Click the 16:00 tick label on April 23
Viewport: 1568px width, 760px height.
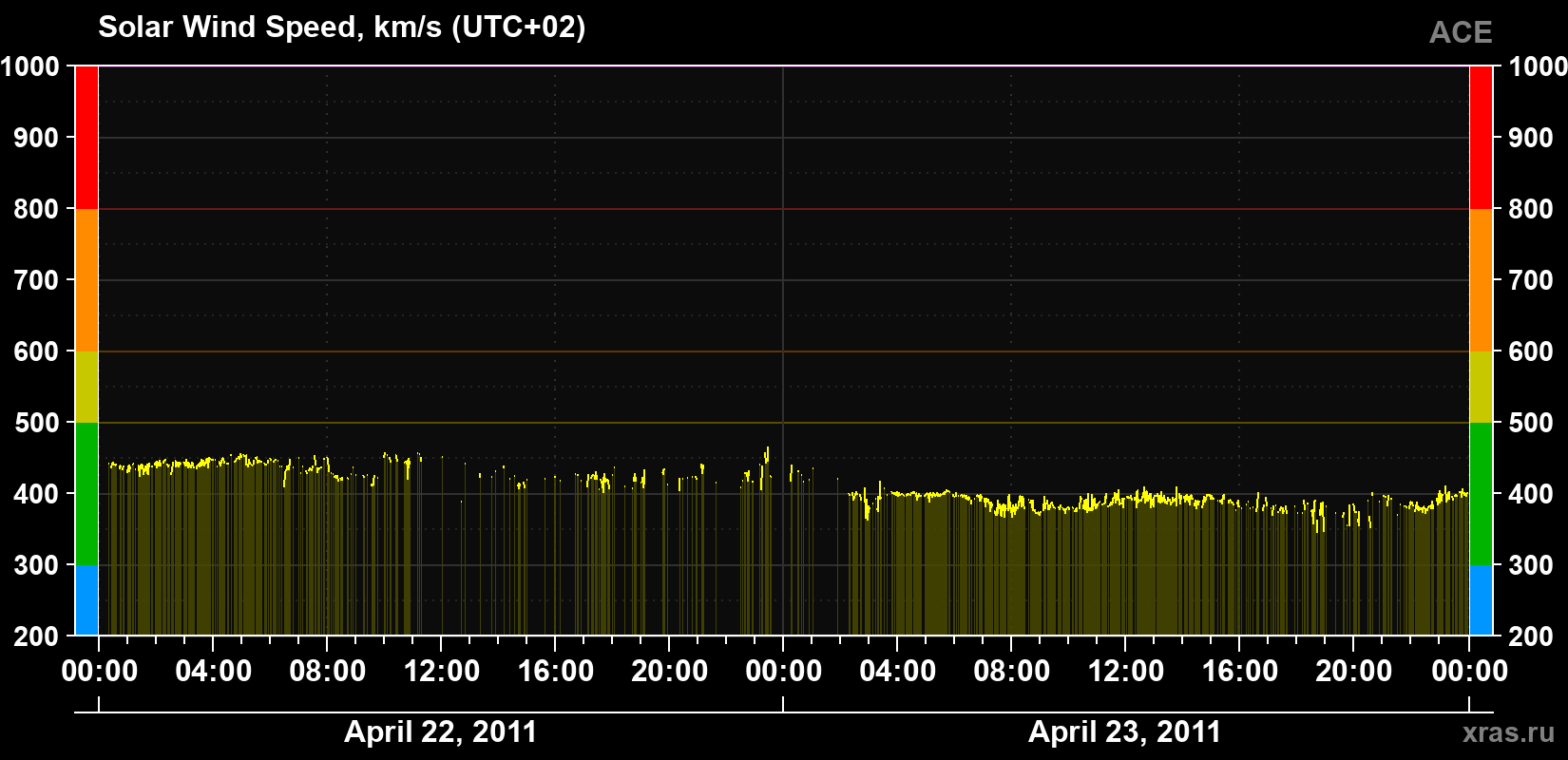[x=1240, y=671]
